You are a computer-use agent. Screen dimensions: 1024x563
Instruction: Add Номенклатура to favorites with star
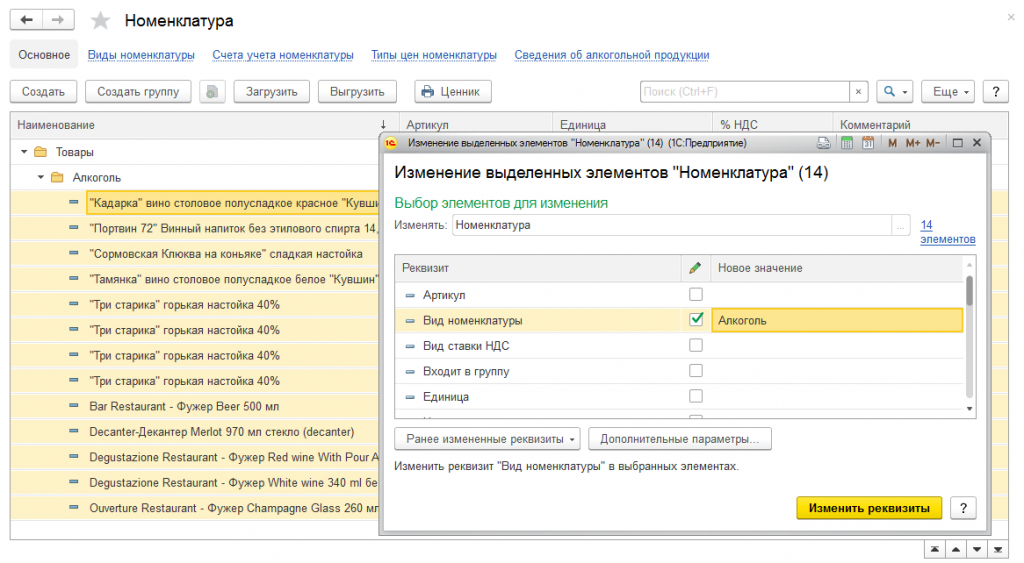tap(100, 21)
